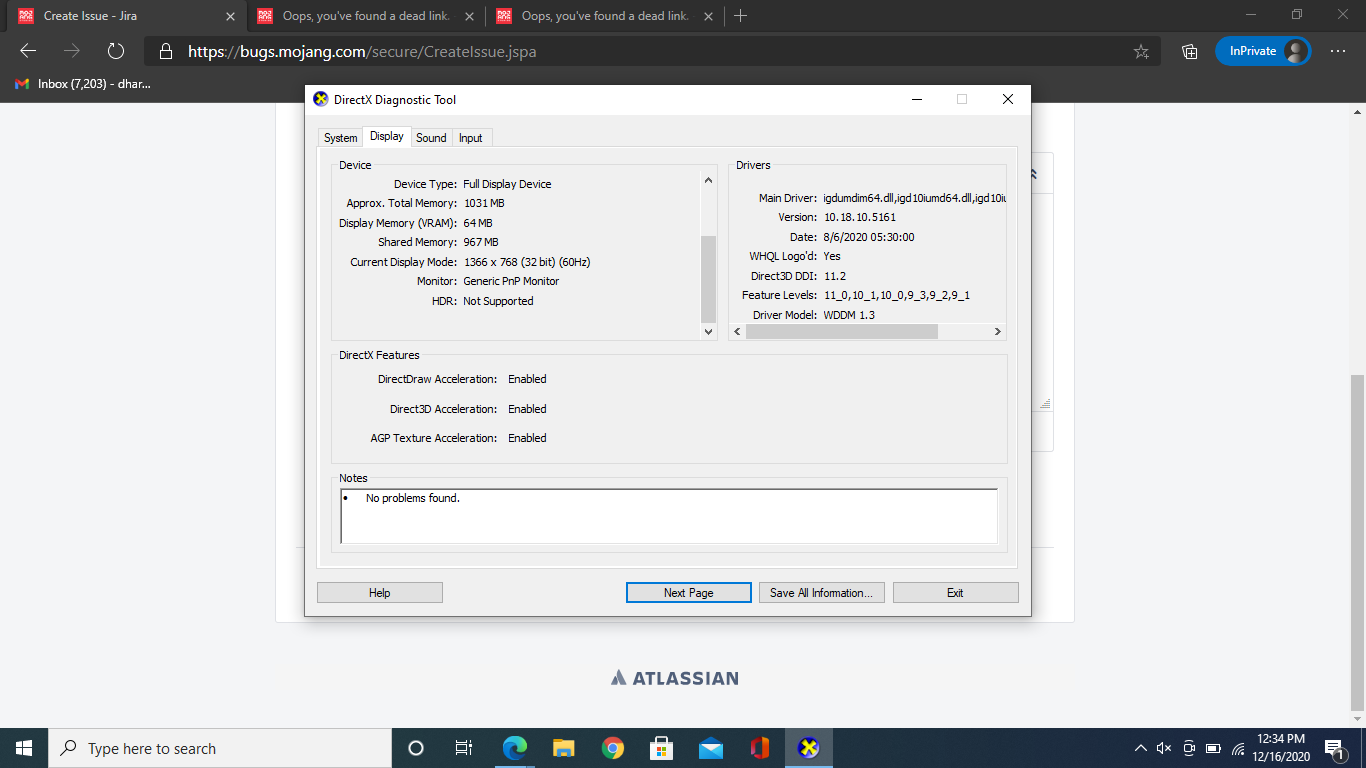Click DirectX Diagnostic Tool taskbar icon

[x=809, y=748]
